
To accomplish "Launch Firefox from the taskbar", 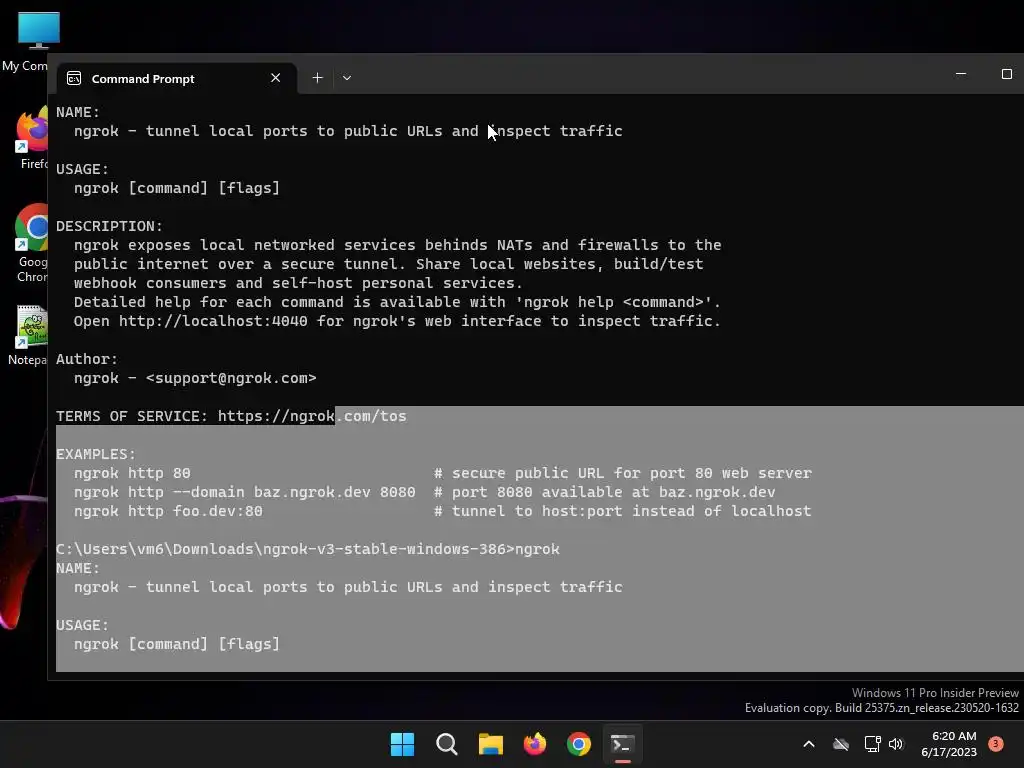I will coord(535,744).
